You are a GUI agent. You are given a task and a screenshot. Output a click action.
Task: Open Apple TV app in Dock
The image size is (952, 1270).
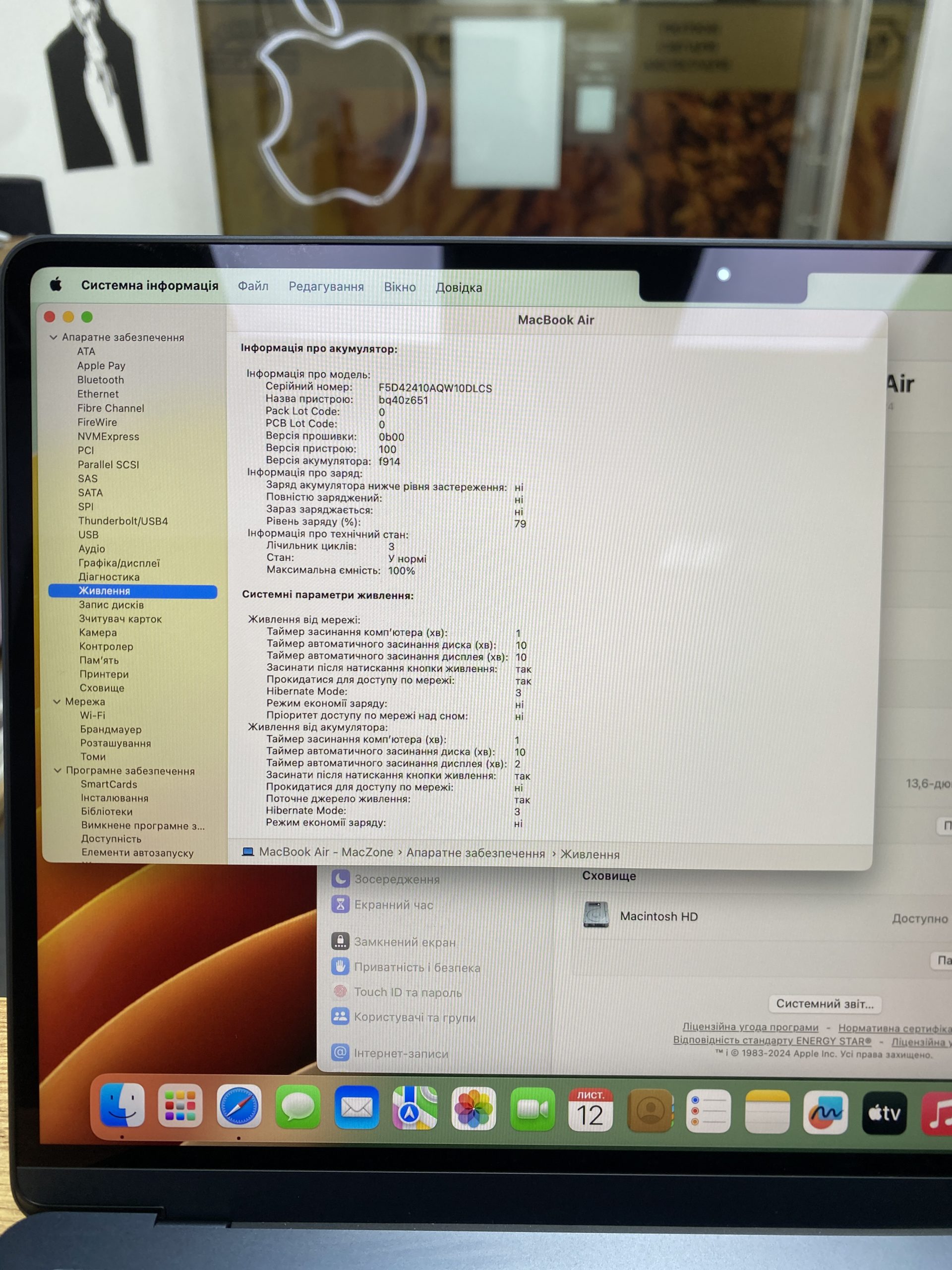tap(884, 1113)
